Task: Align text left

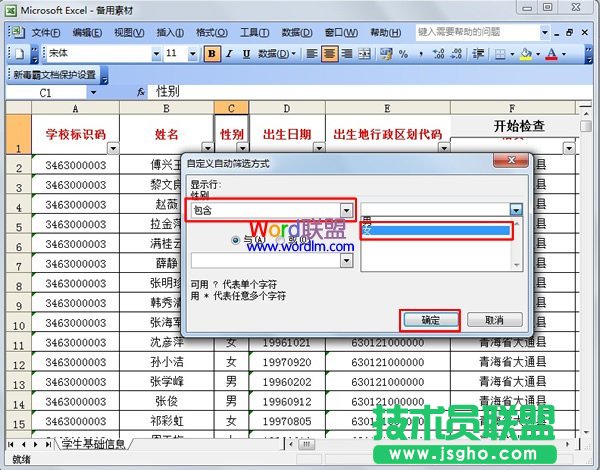Action: click(x=312, y=54)
